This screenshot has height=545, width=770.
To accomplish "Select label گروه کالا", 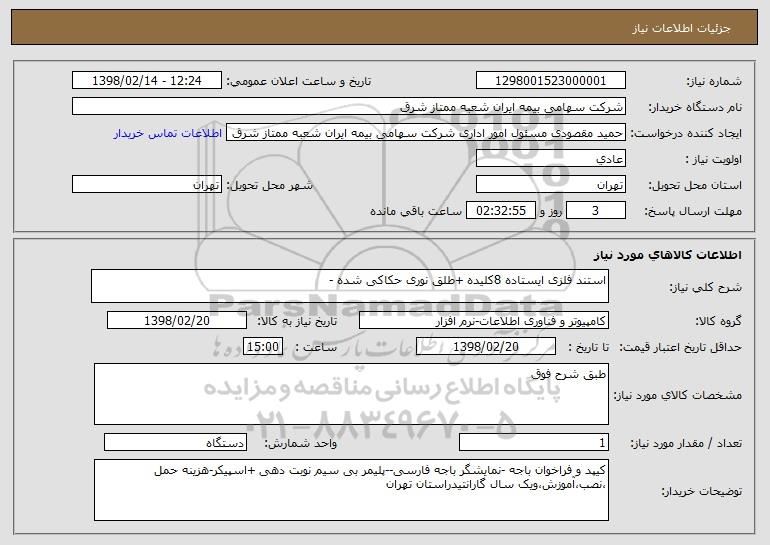I will 718,322.
